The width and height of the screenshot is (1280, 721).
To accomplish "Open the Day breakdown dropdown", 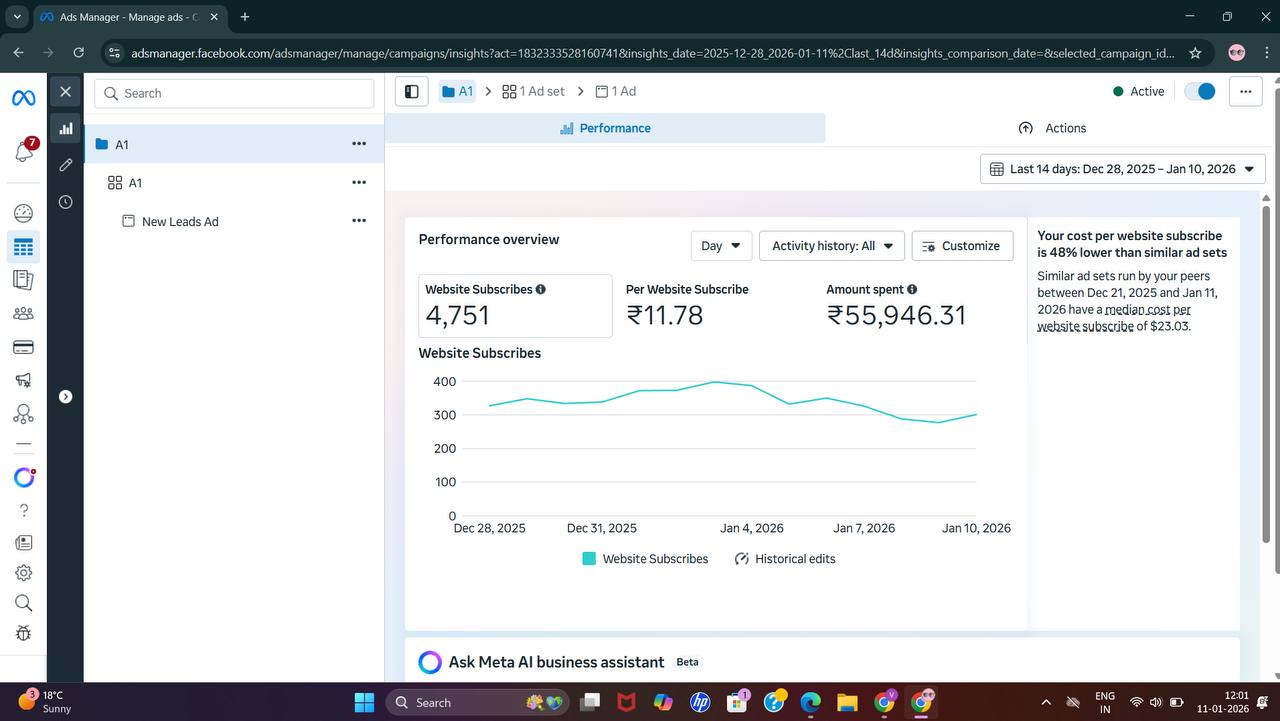I will (x=721, y=246).
